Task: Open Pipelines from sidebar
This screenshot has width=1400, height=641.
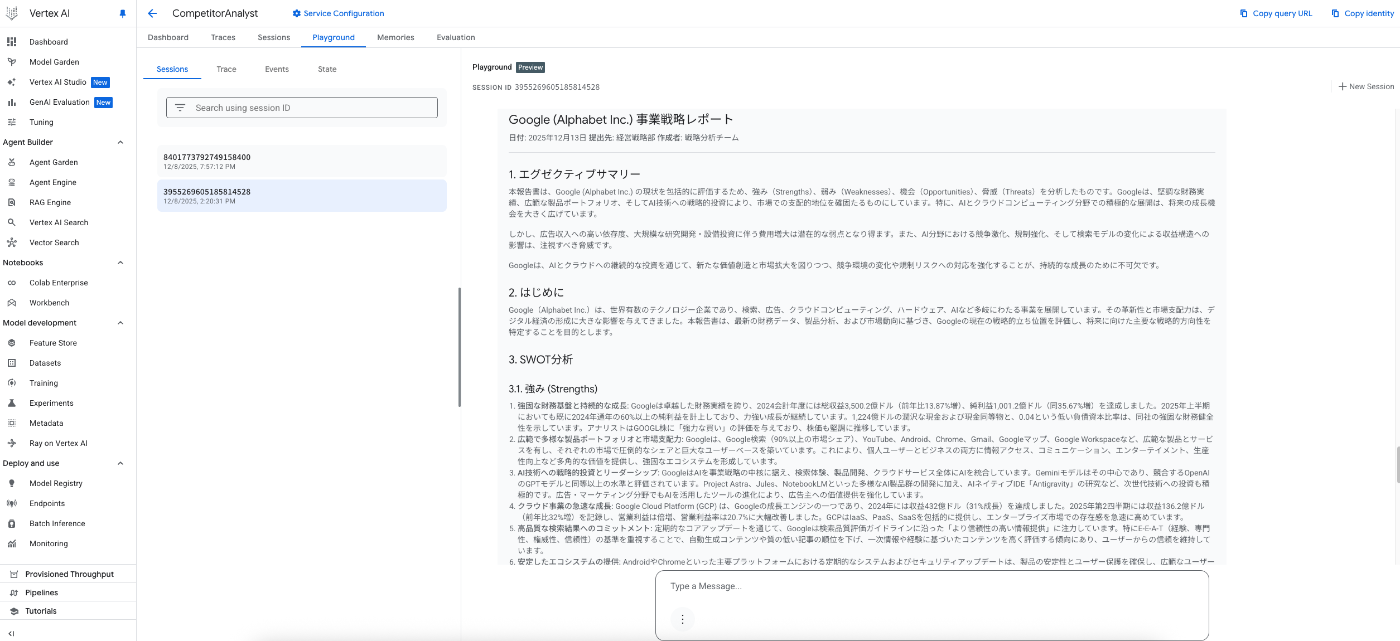Action: tap(41, 592)
